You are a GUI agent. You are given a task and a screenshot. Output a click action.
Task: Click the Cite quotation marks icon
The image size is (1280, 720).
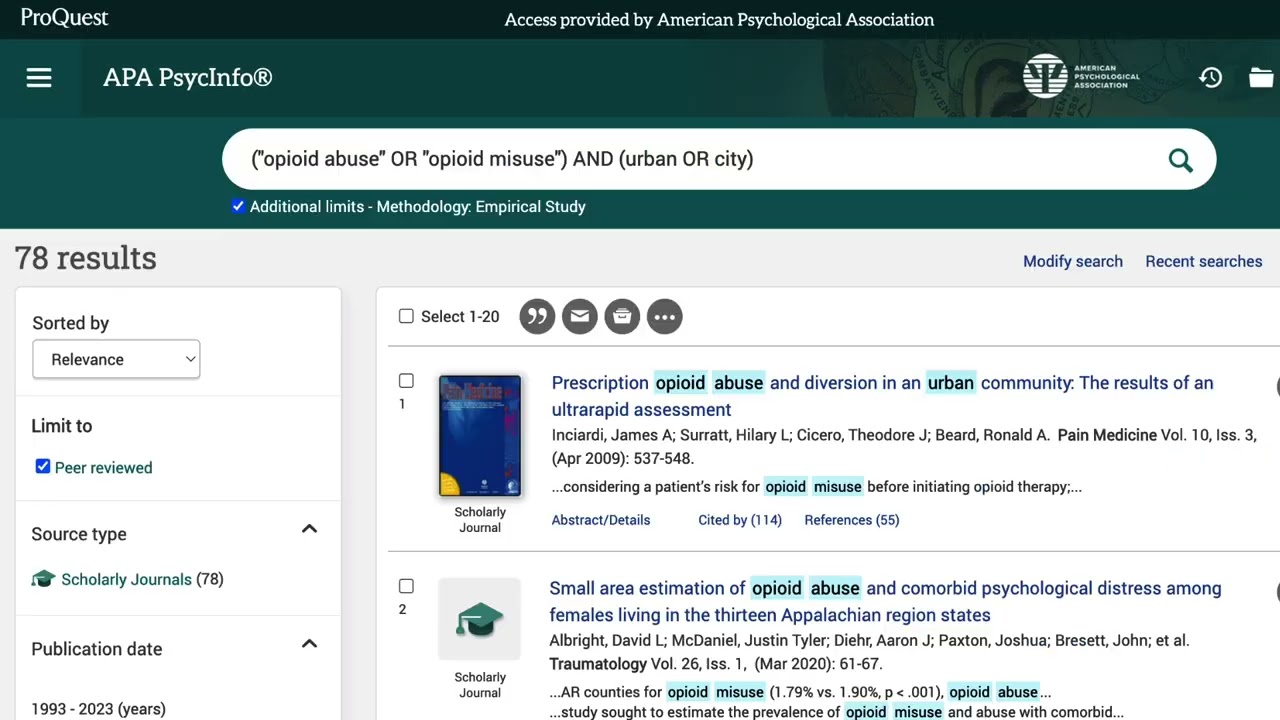tap(537, 317)
